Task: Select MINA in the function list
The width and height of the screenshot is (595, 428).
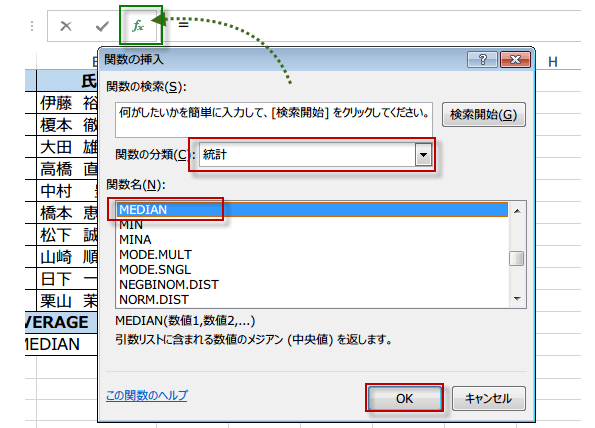Action: pyautogui.click(x=312, y=239)
